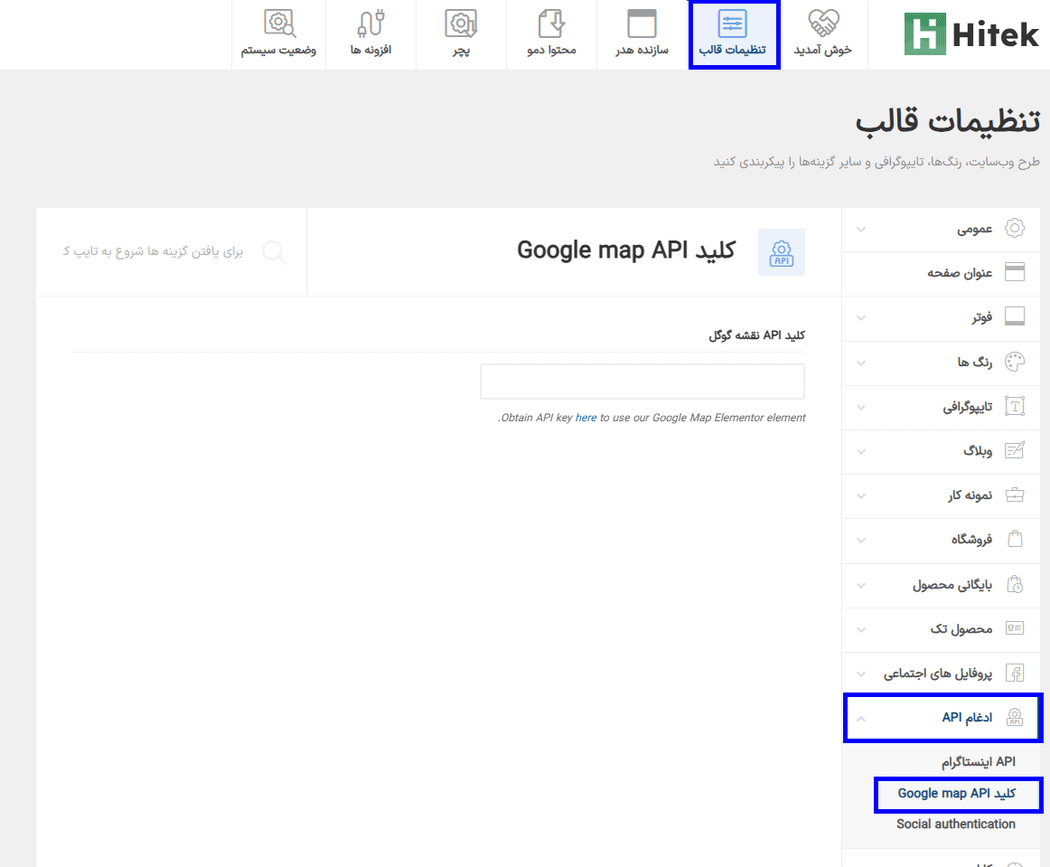Follow the "here" API key link
The height and width of the screenshot is (867, 1050).
coord(586,418)
